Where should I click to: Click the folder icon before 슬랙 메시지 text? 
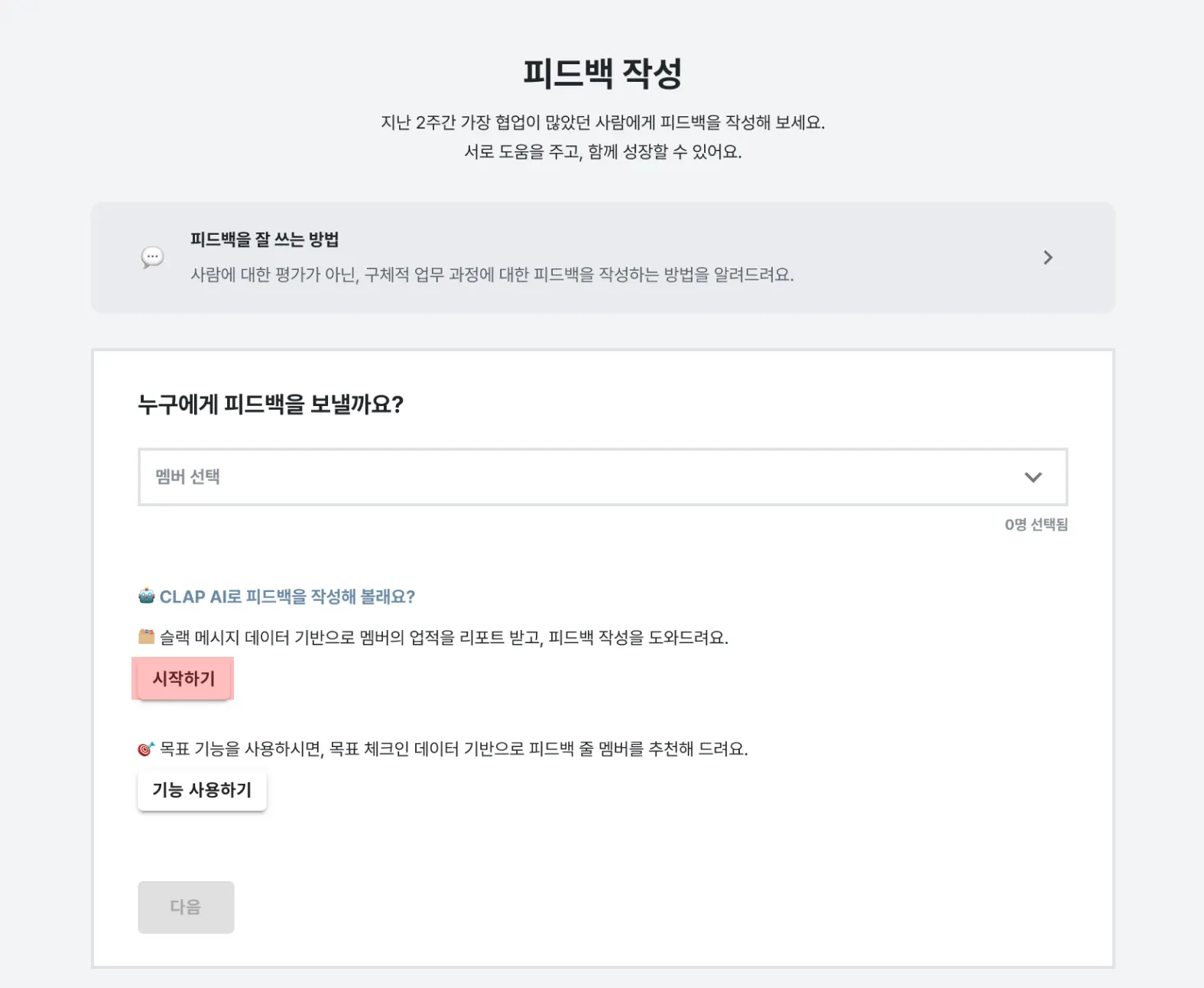tap(146, 636)
